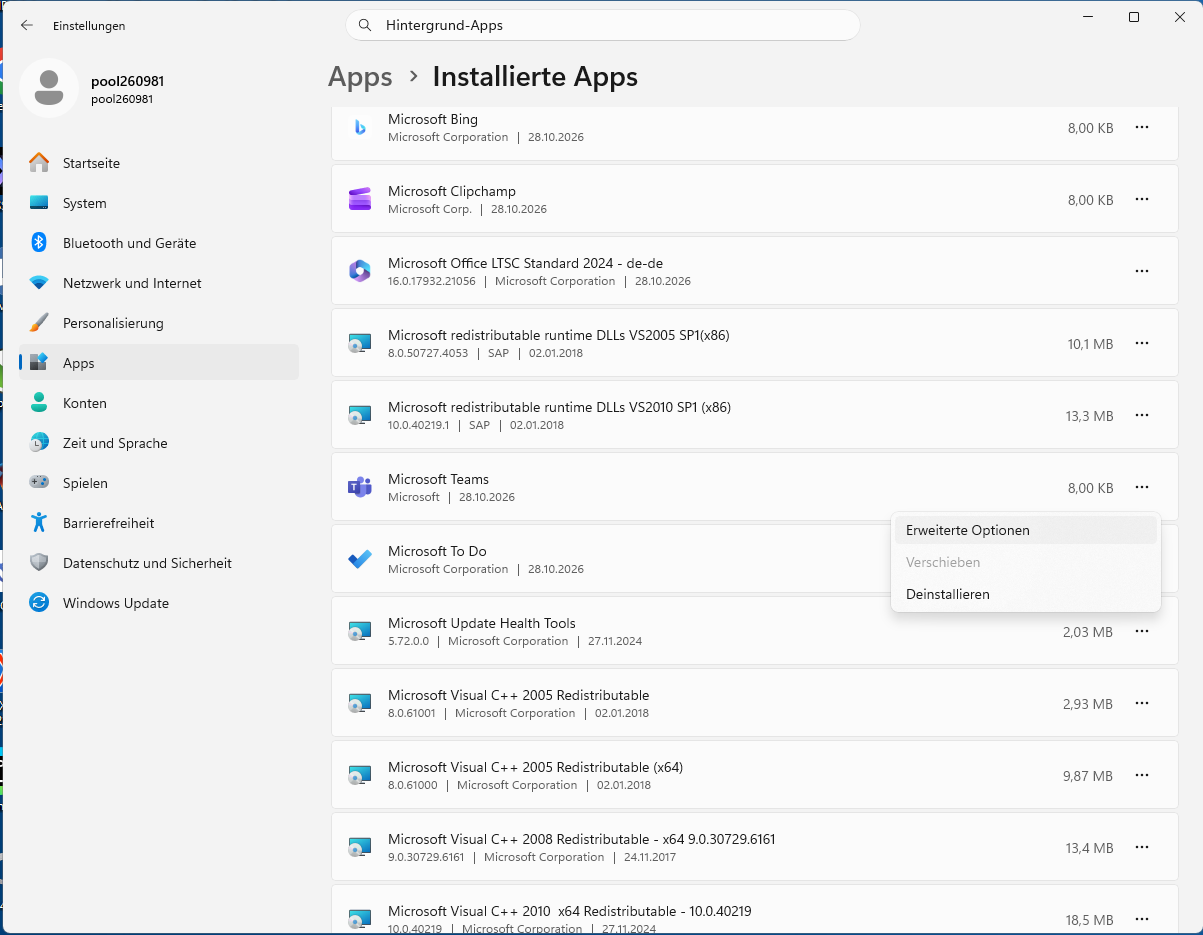
Task: Click the back arrow in Einstellungen
Action: click(27, 25)
